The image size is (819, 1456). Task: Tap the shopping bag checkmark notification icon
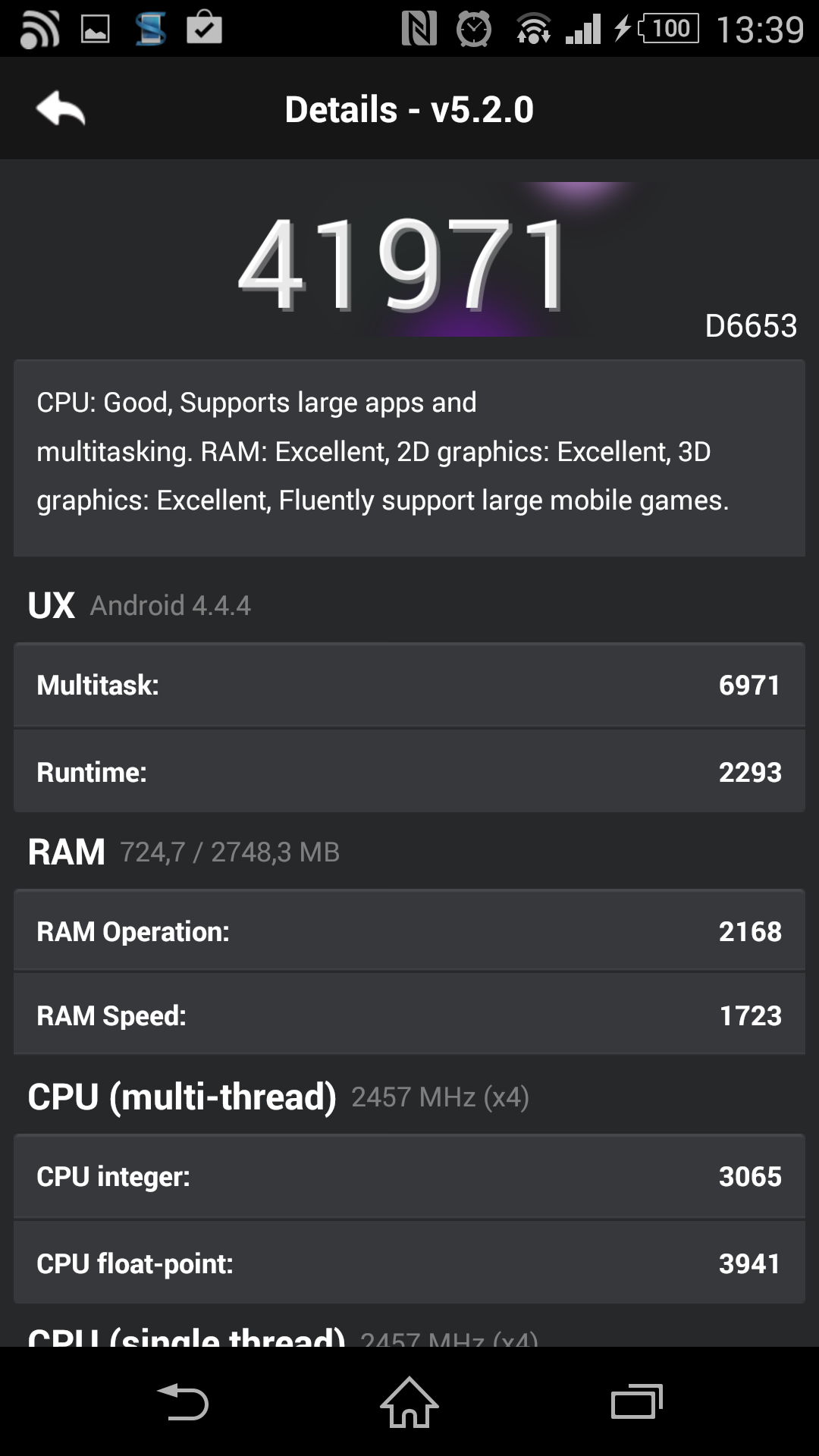pos(204,27)
